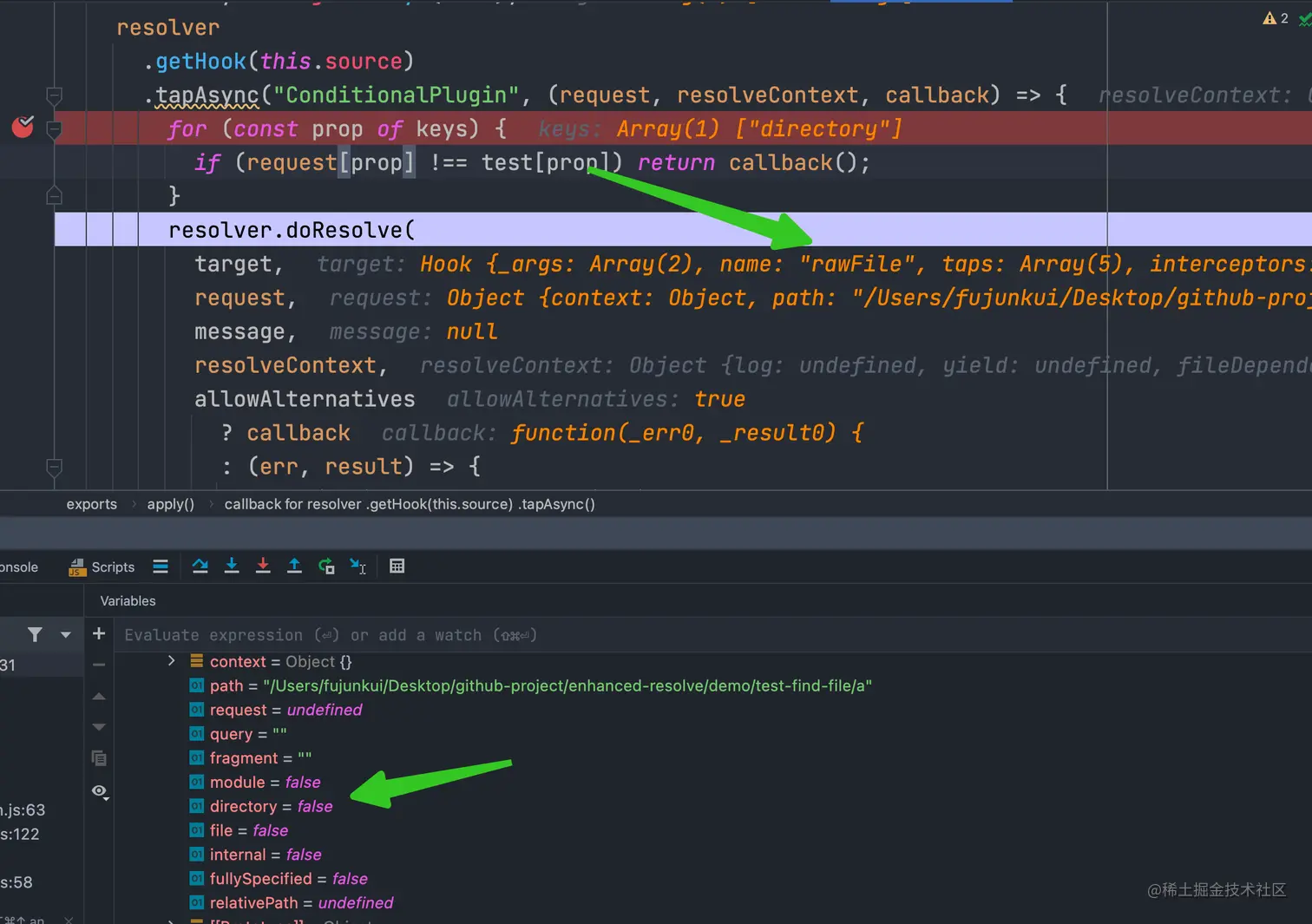Select the Variables tab

[128, 600]
